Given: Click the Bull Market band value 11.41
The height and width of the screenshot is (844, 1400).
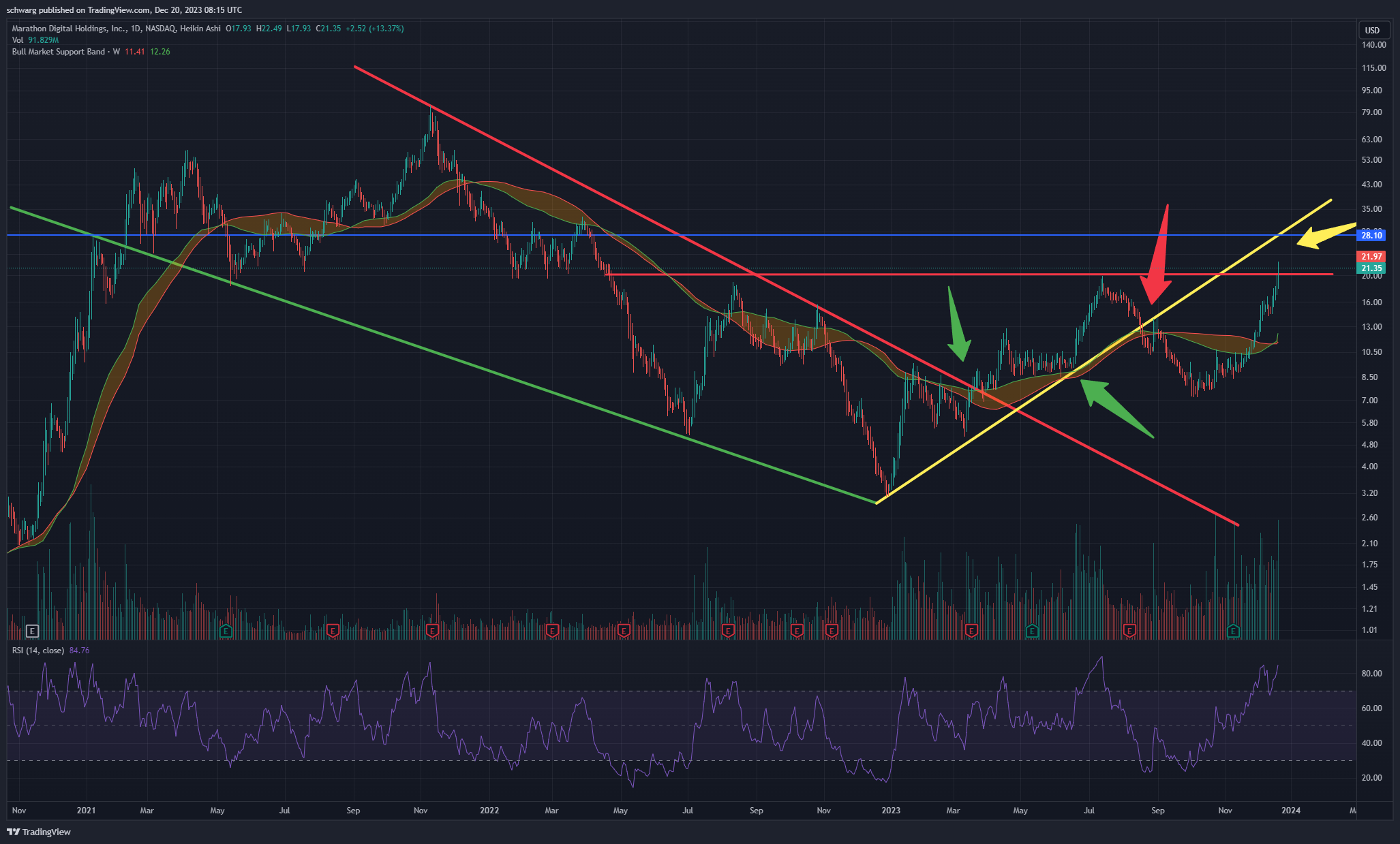Looking at the screenshot, I should (135, 52).
